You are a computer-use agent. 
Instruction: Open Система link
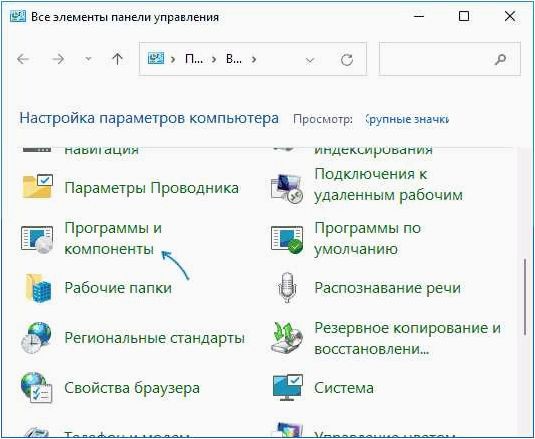coord(344,388)
